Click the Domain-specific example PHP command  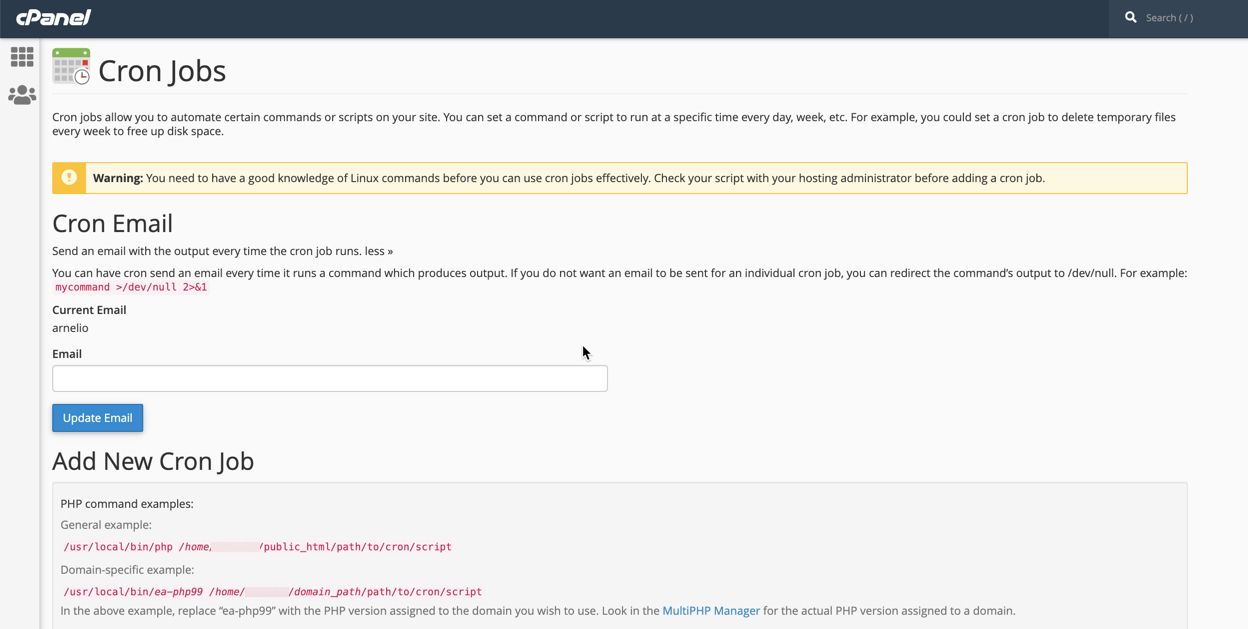[272, 592]
